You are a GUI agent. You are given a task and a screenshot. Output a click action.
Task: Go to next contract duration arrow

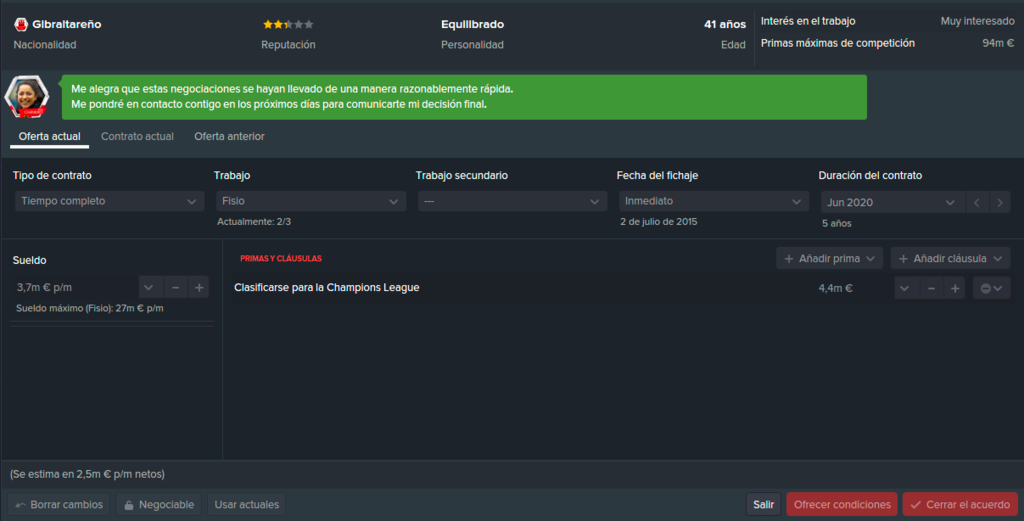(1000, 202)
